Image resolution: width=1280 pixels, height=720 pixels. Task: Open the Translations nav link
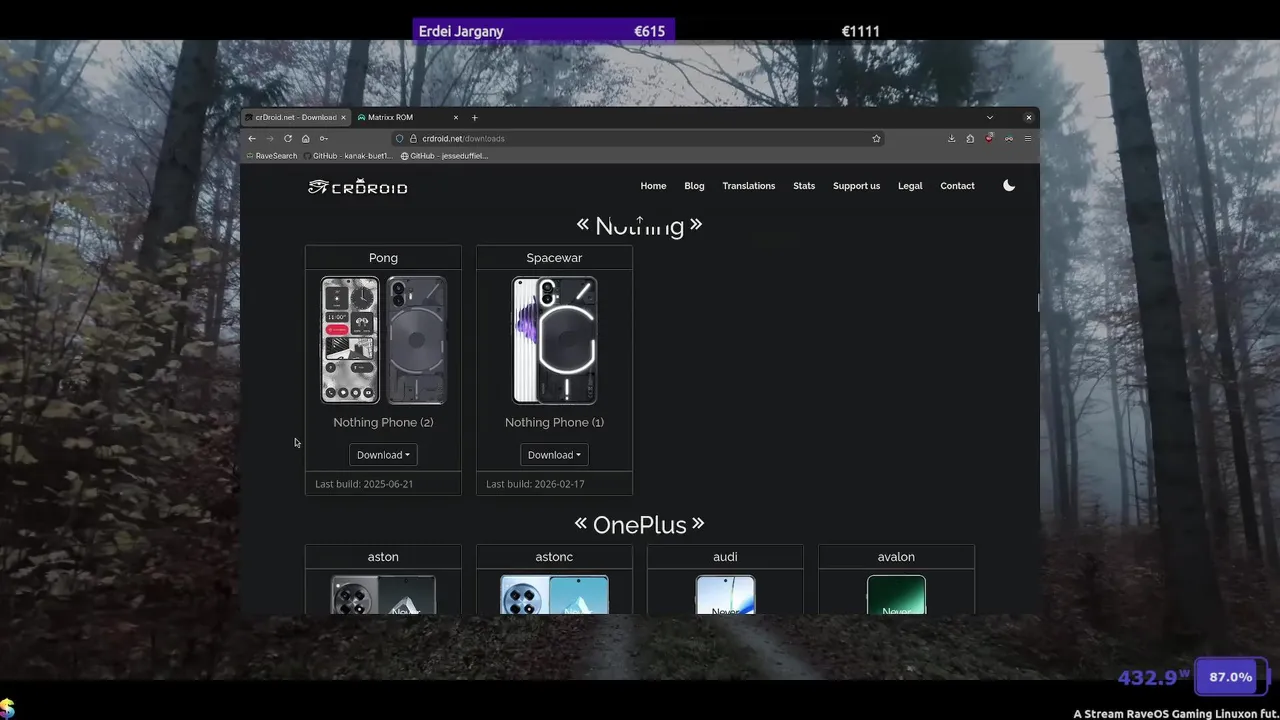(x=749, y=186)
